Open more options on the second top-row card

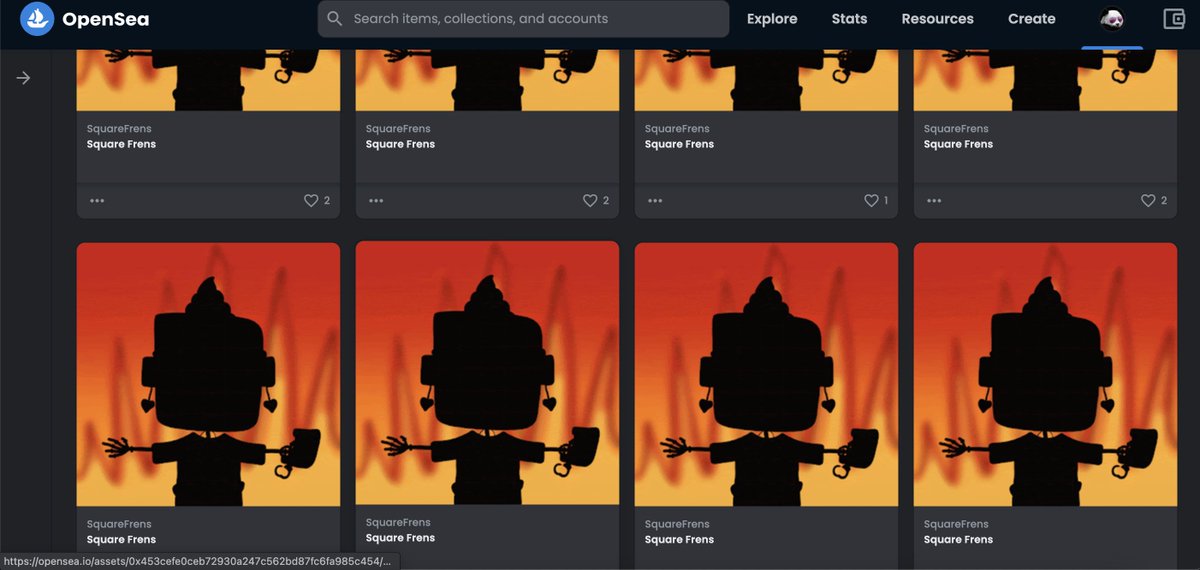pyautogui.click(x=376, y=200)
